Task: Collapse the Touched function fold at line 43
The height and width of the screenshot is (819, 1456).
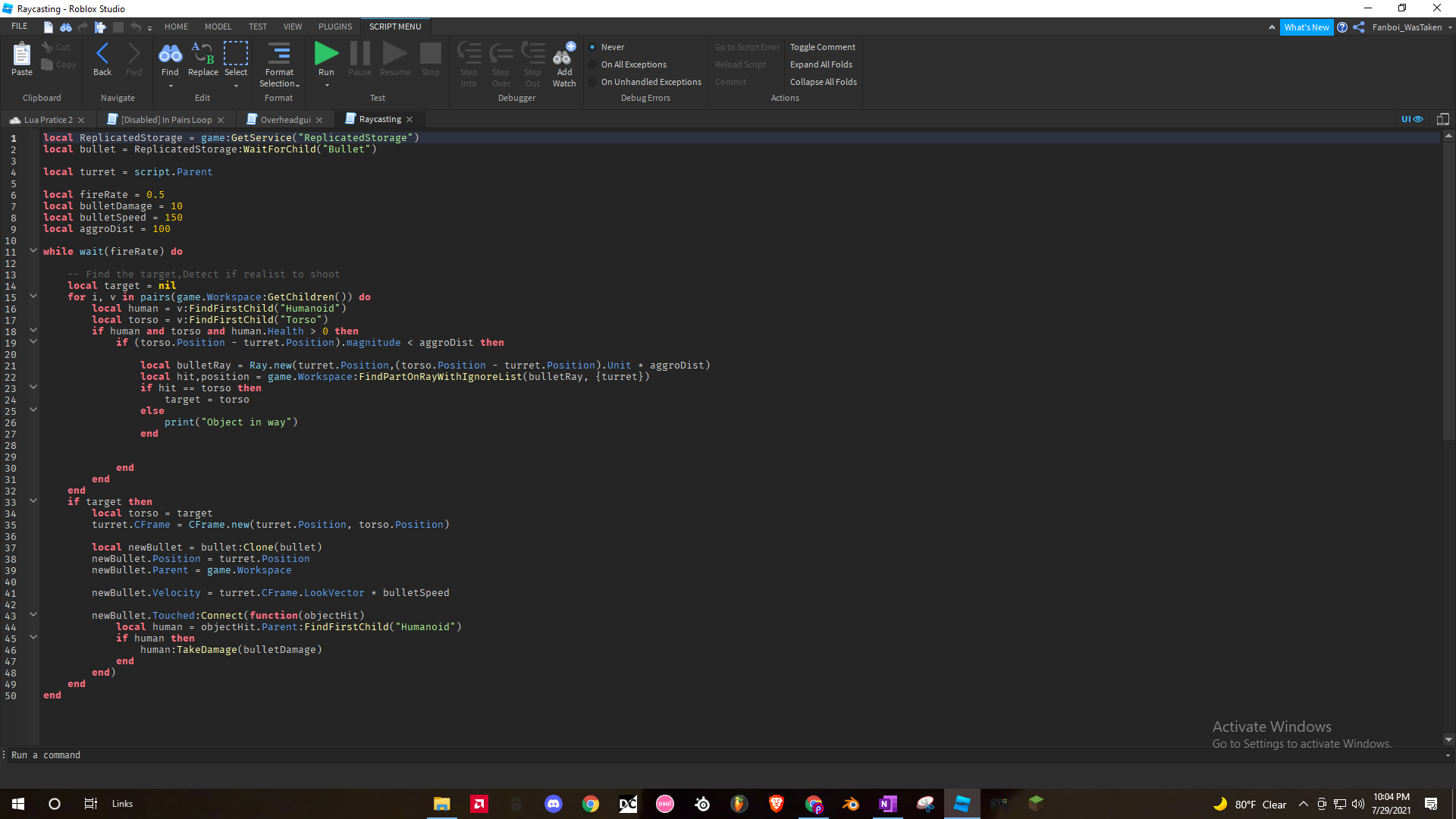Action: 33,614
